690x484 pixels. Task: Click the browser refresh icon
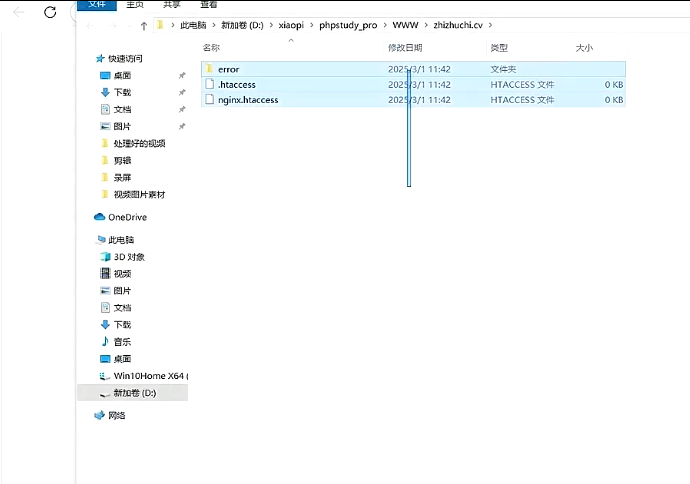tap(50, 12)
